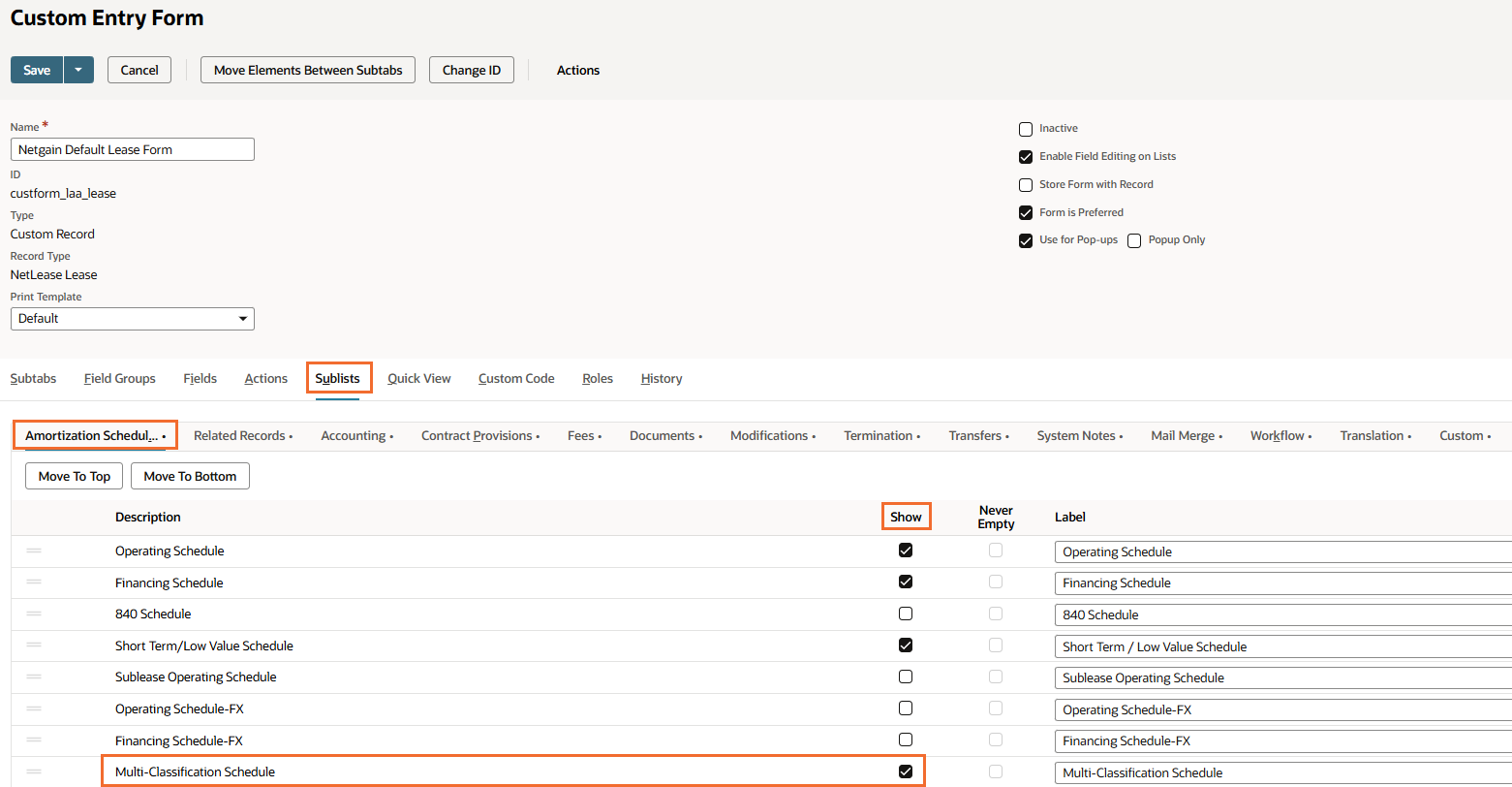Click drag handle for Sublease Operating Schedule row
The height and width of the screenshot is (787, 1512).
pyautogui.click(x=34, y=677)
